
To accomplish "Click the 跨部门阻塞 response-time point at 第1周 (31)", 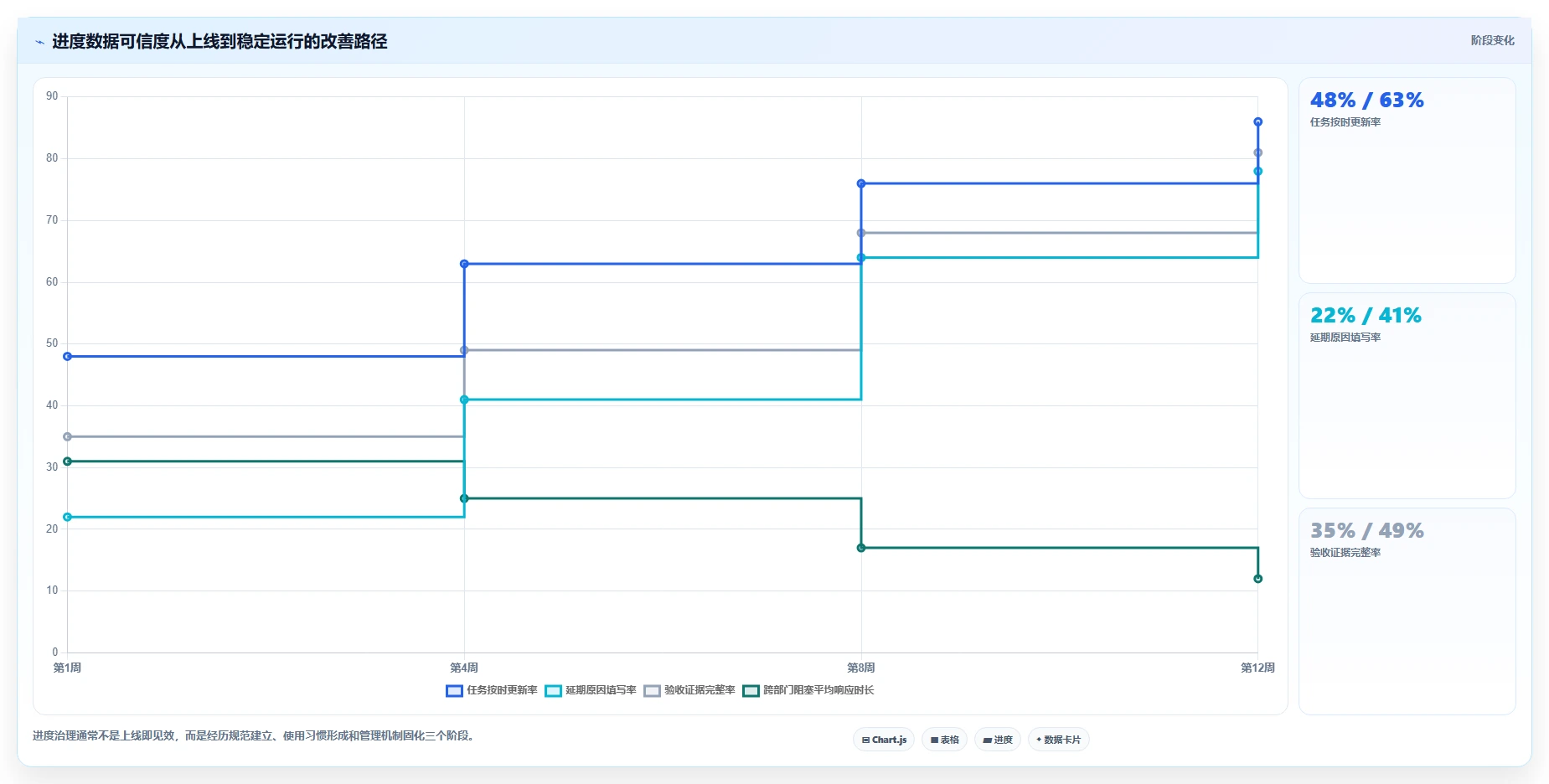I will coord(68,462).
